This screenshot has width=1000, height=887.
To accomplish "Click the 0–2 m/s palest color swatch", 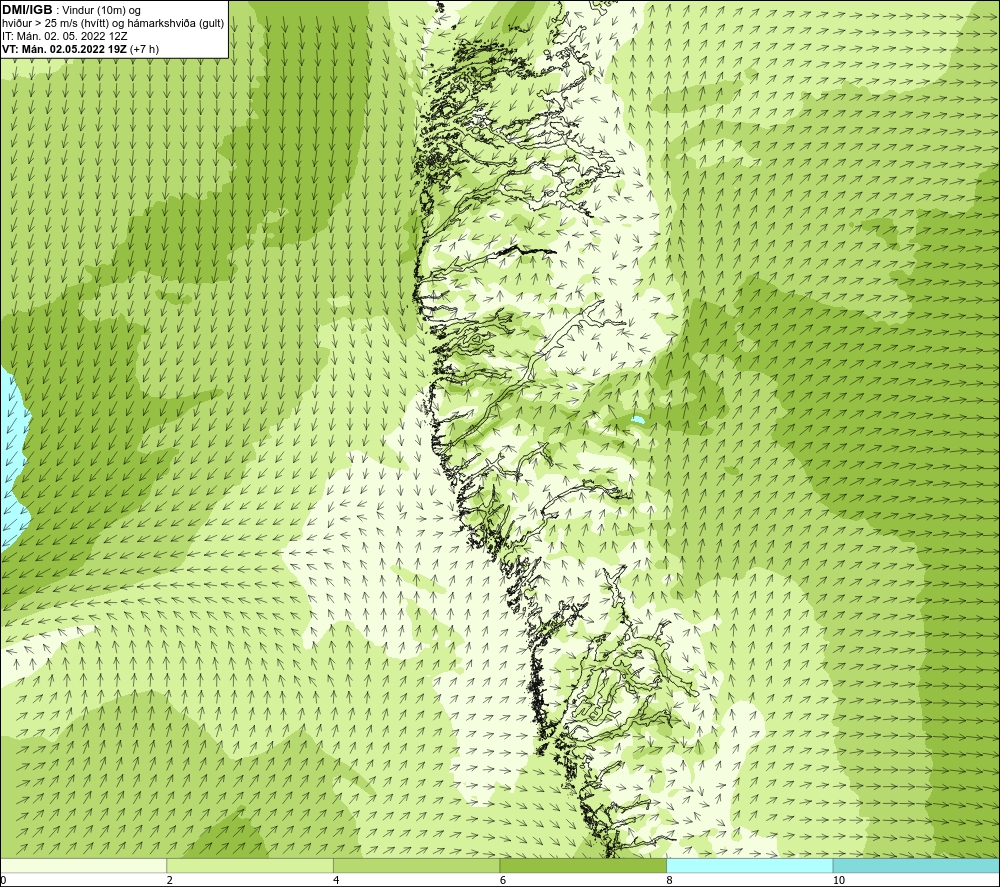I will pyautogui.click(x=84, y=865).
